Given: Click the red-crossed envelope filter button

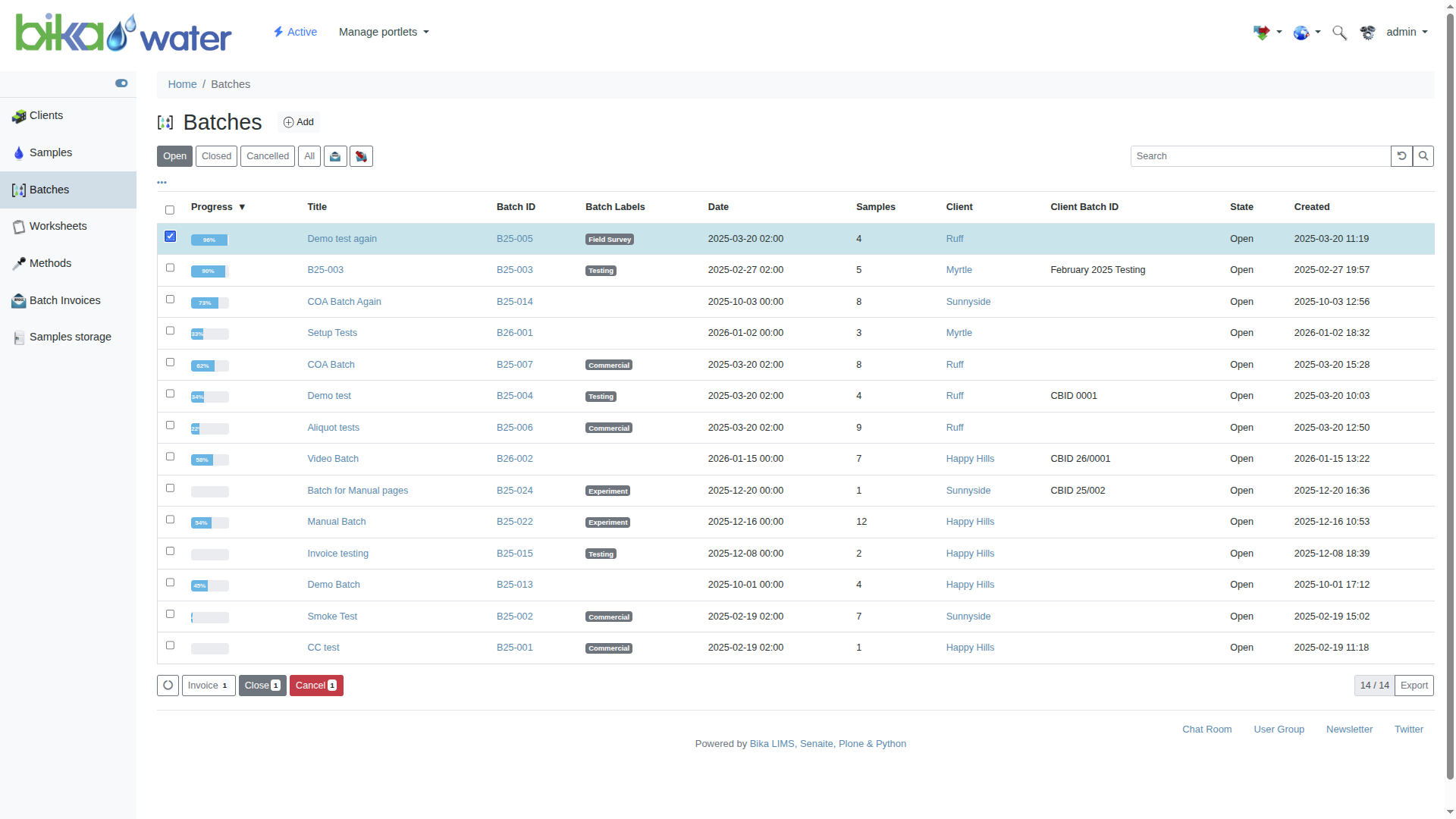Looking at the screenshot, I should click(361, 156).
